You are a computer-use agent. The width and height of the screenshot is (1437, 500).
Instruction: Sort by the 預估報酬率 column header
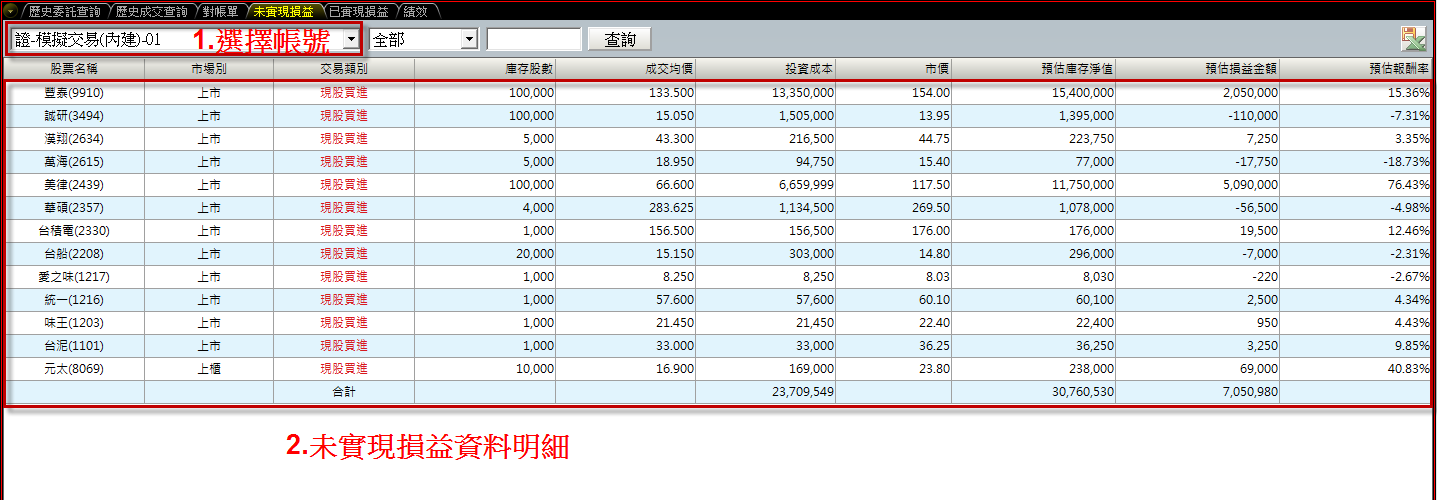pos(1399,69)
